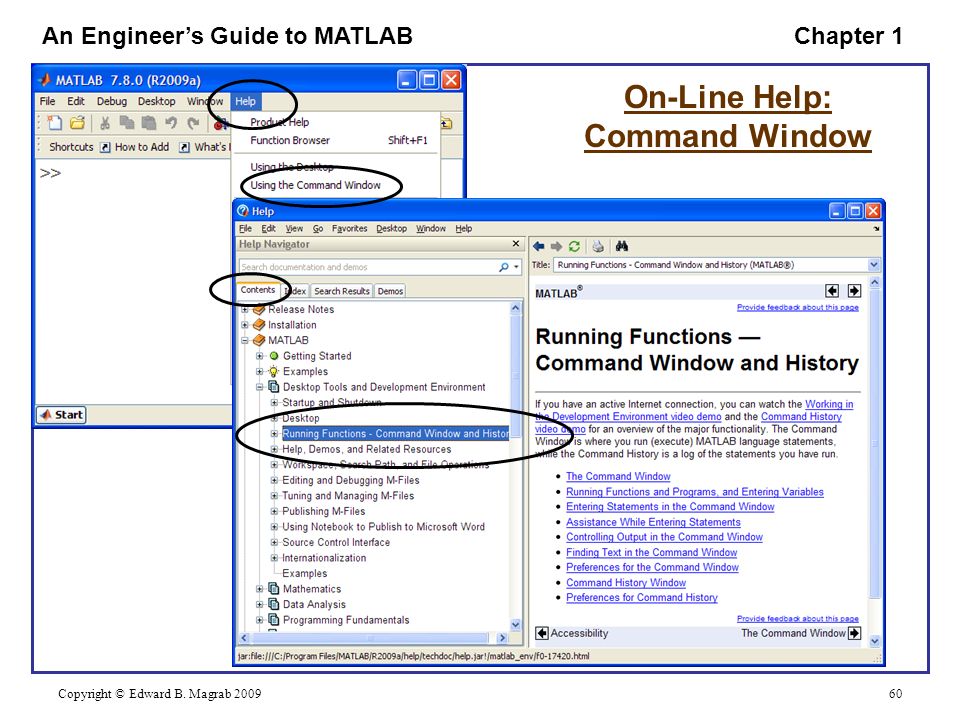The height and width of the screenshot is (720, 960).
Task: Click the Forward arrow in Help browser toolbar
Action: 556,246
